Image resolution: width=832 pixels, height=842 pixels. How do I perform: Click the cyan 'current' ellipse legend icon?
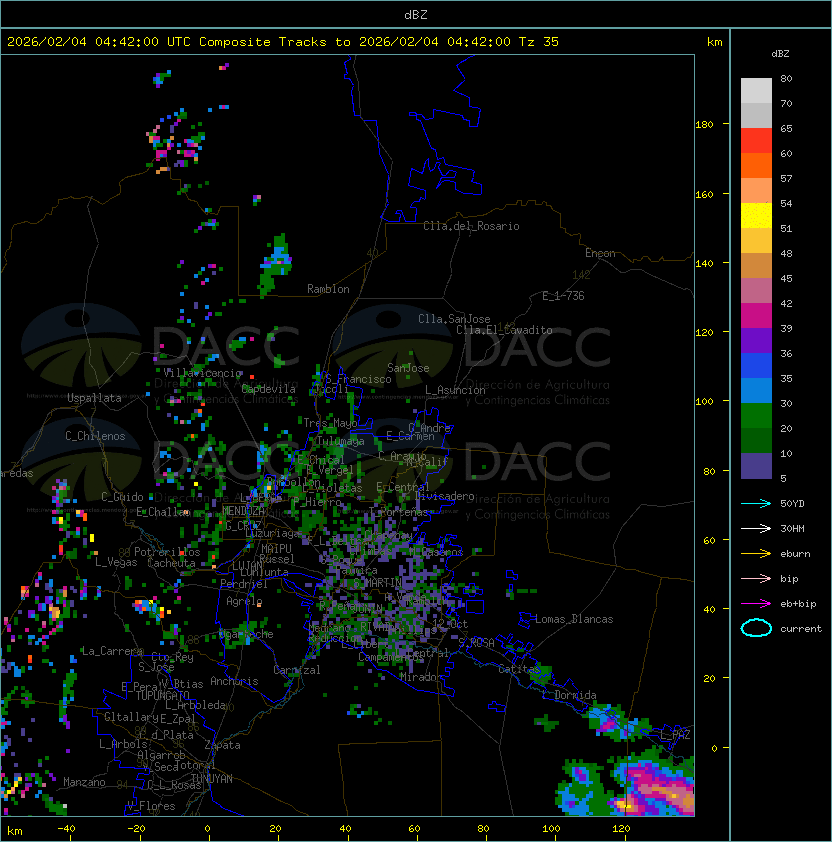coord(756,628)
